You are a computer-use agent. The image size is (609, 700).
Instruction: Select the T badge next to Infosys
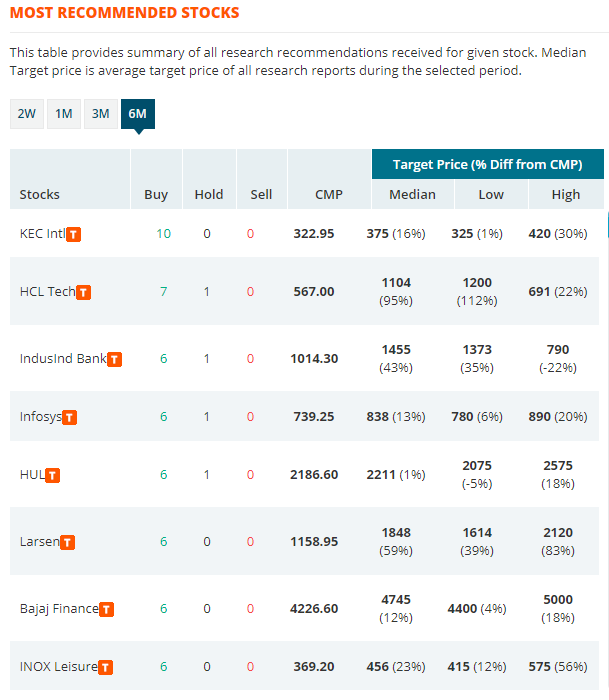69,417
